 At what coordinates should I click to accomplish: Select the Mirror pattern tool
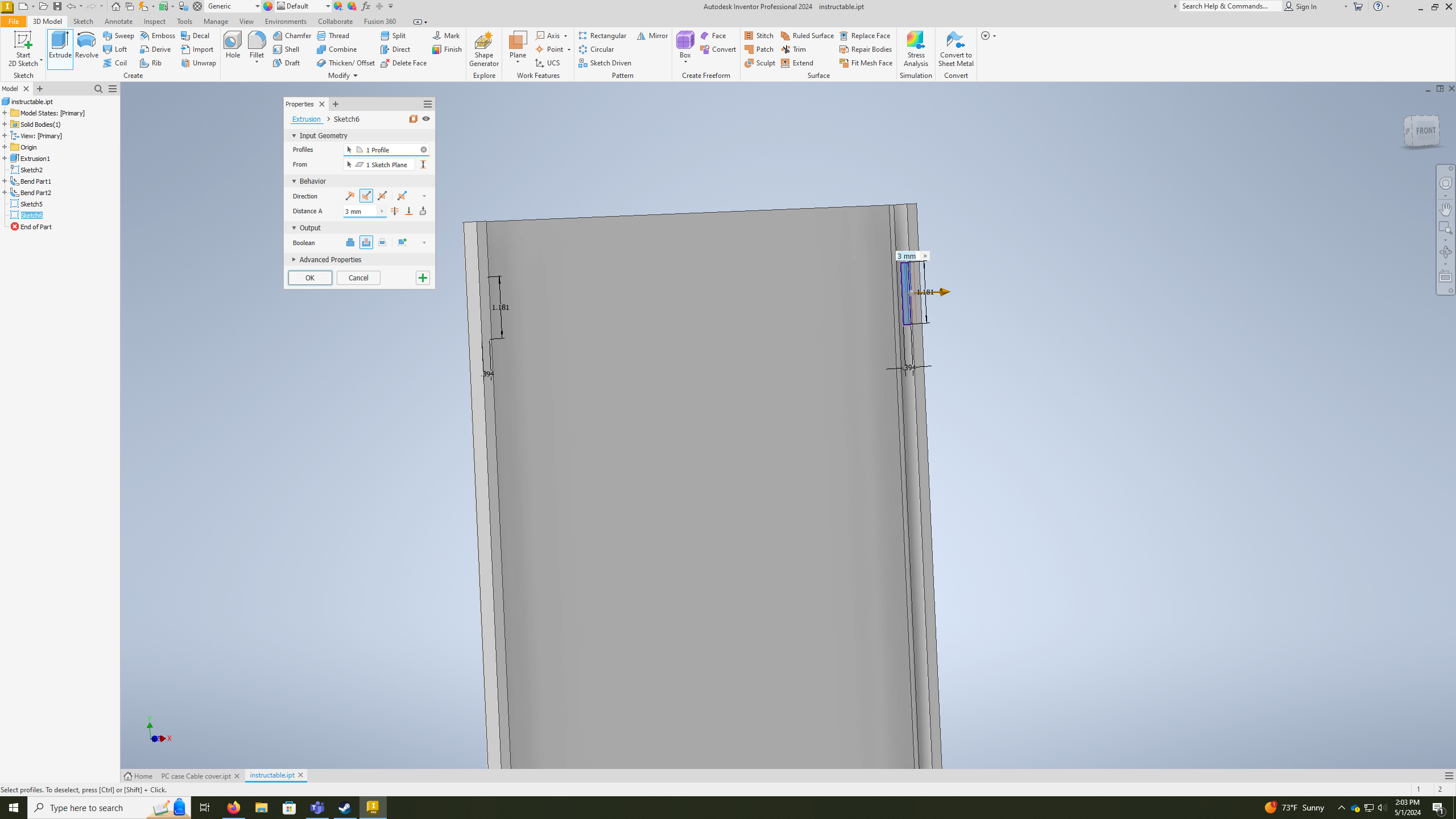tap(652, 35)
